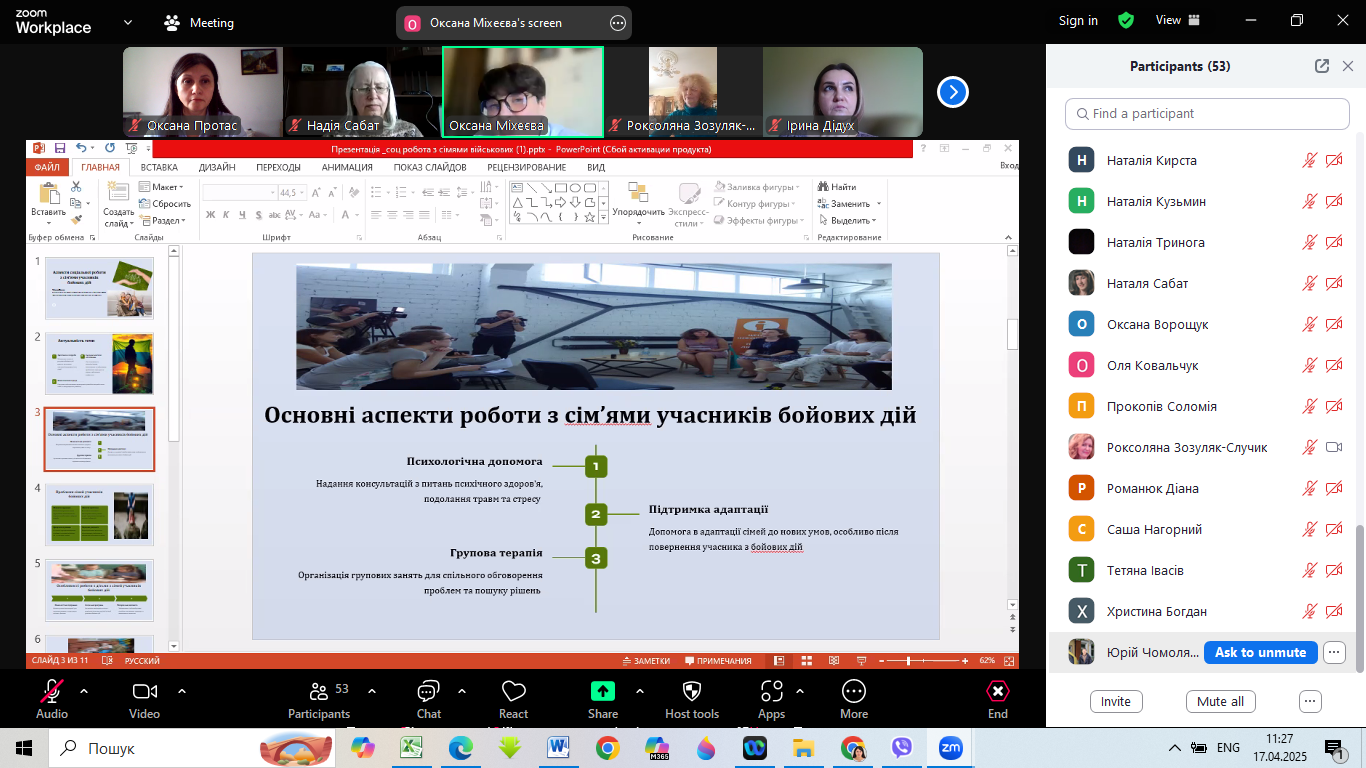Click the Find a participant field
1366x768 pixels.
click(x=1206, y=114)
